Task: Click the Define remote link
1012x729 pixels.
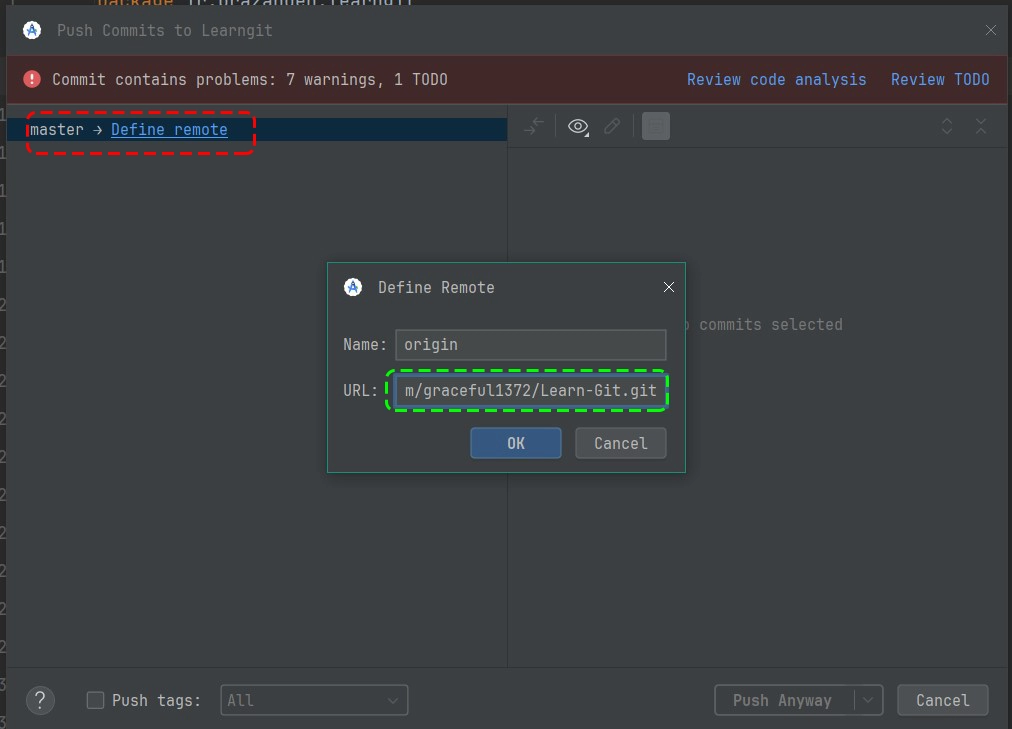Action: pos(169,130)
